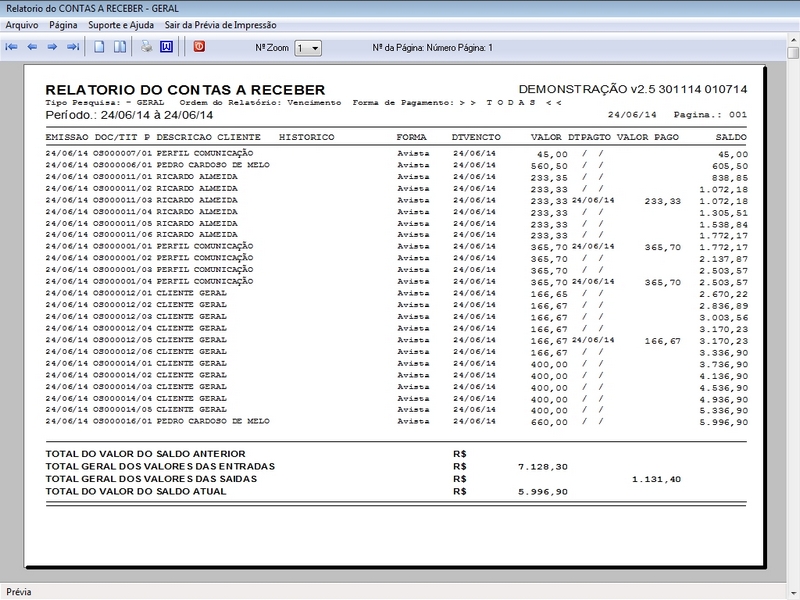Click the HISTORICO column header
800x600 pixels.
point(307,137)
